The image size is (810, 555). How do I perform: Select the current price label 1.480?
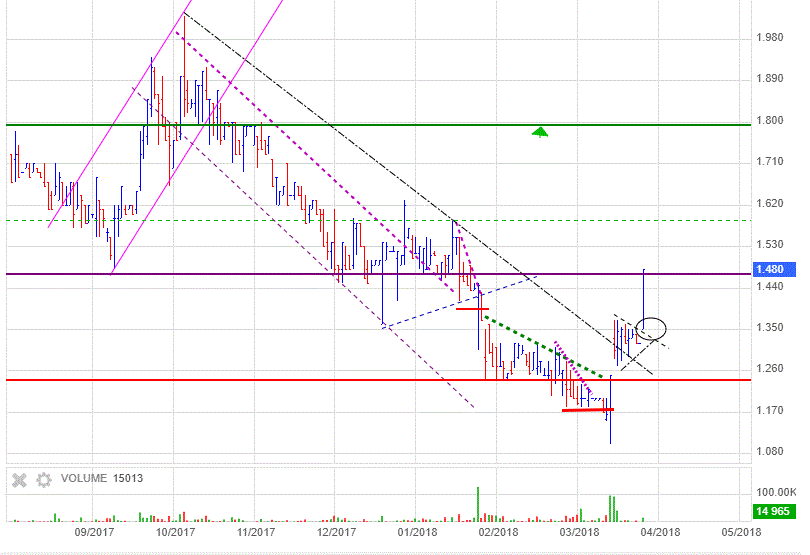click(773, 269)
